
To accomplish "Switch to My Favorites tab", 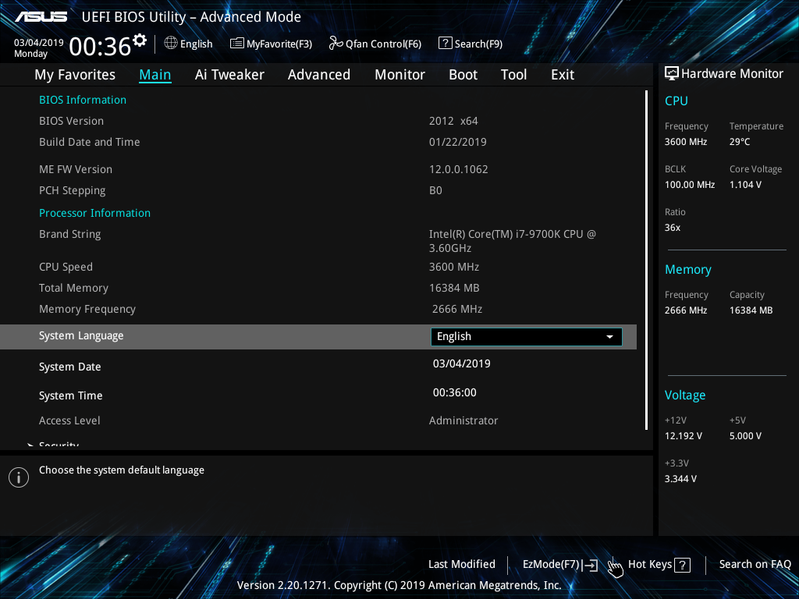I will (x=75, y=75).
